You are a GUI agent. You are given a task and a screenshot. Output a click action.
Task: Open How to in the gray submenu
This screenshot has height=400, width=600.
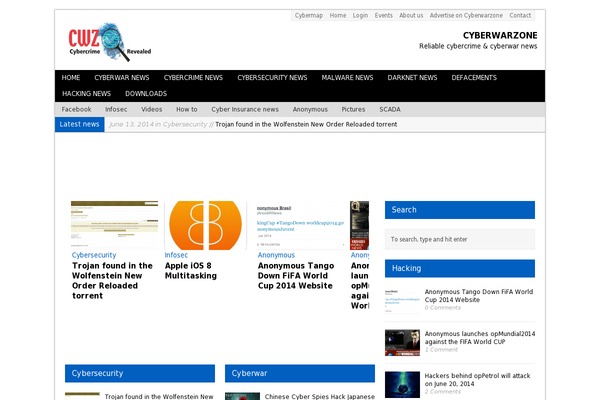coord(187,109)
